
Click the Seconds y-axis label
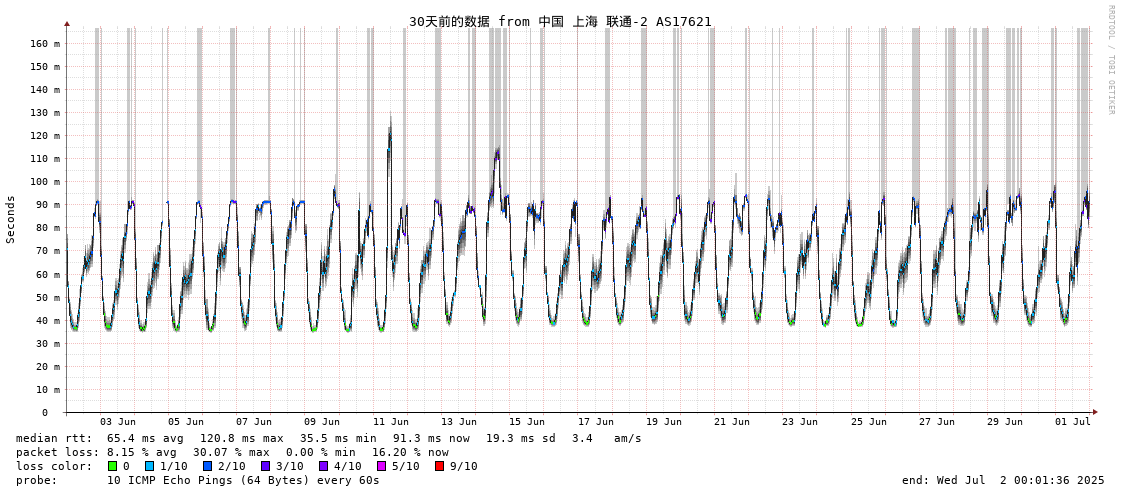tap(11, 219)
